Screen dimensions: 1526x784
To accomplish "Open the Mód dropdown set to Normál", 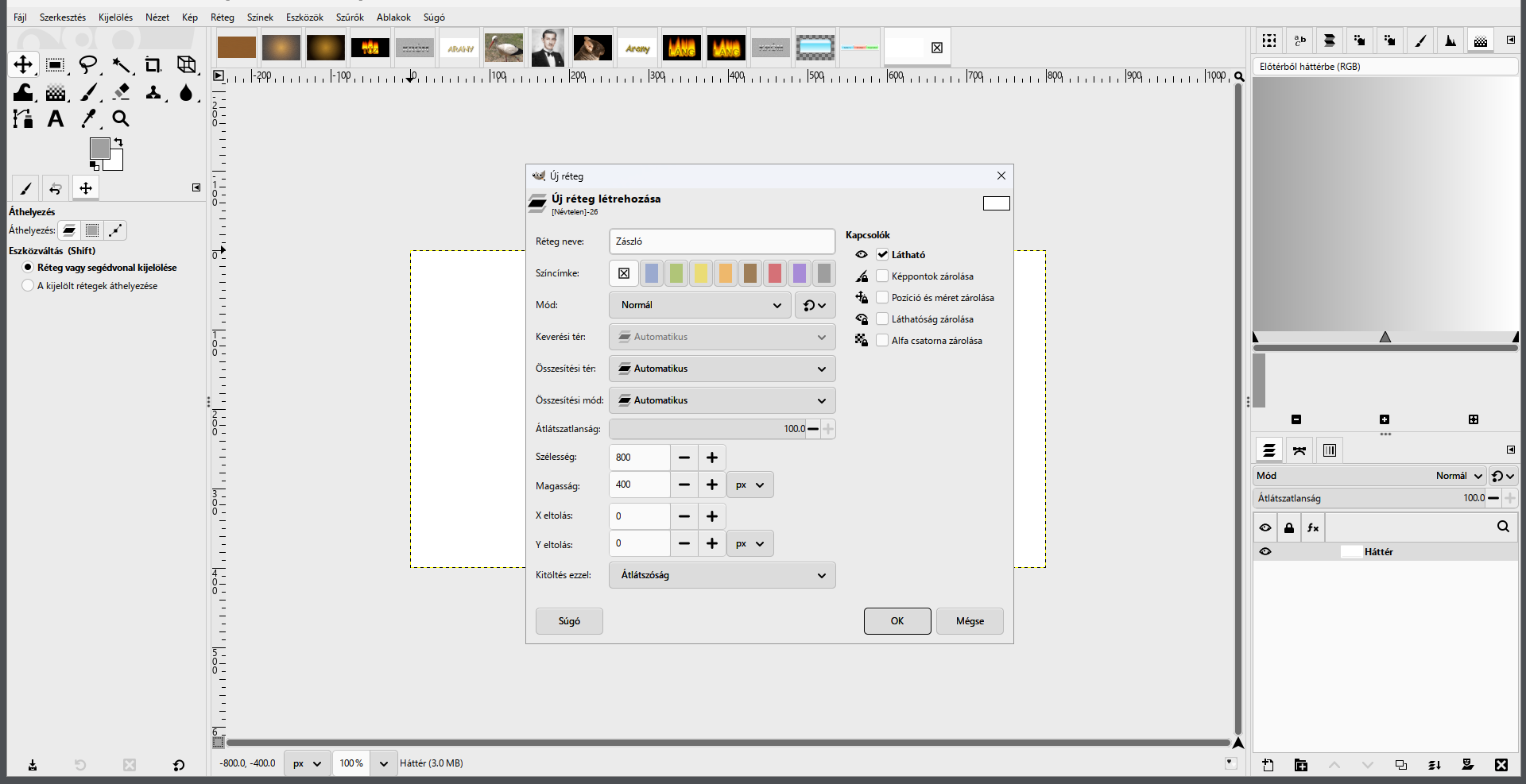I will coord(700,305).
